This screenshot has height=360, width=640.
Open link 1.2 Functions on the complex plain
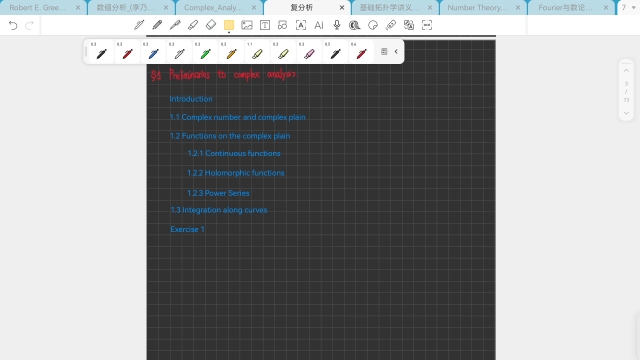point(230,136)
